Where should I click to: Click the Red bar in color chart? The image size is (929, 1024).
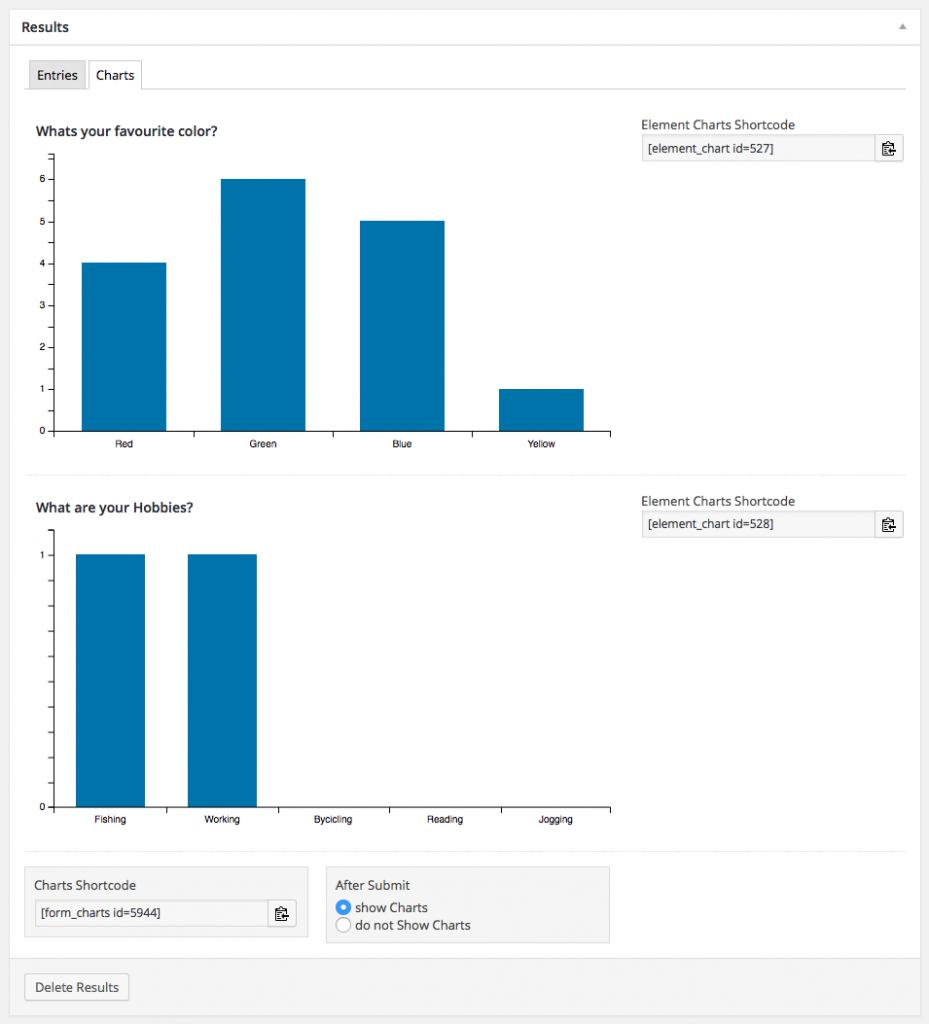tap(124, 347)
